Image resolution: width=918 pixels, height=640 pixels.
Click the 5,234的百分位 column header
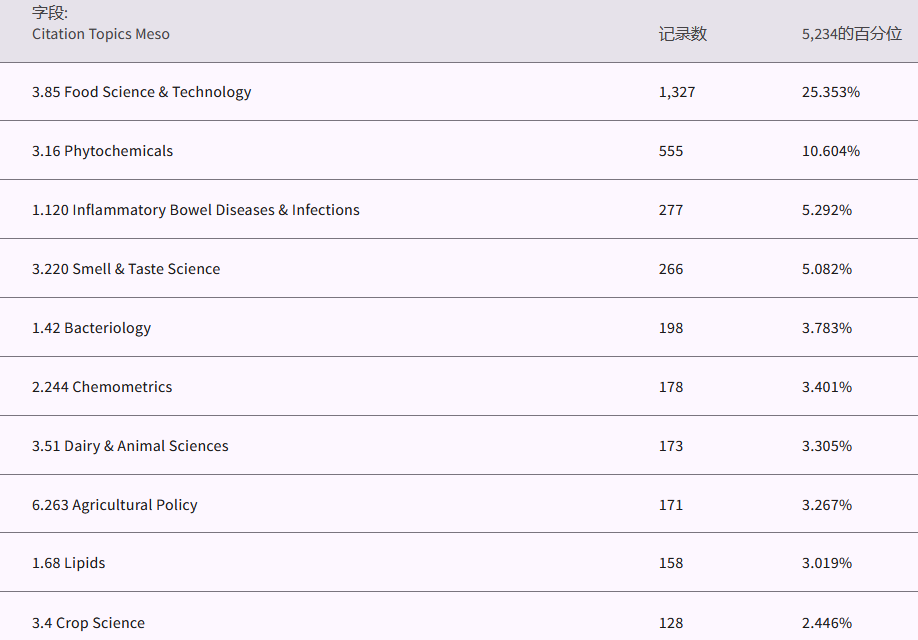click(x=851, y=34)
